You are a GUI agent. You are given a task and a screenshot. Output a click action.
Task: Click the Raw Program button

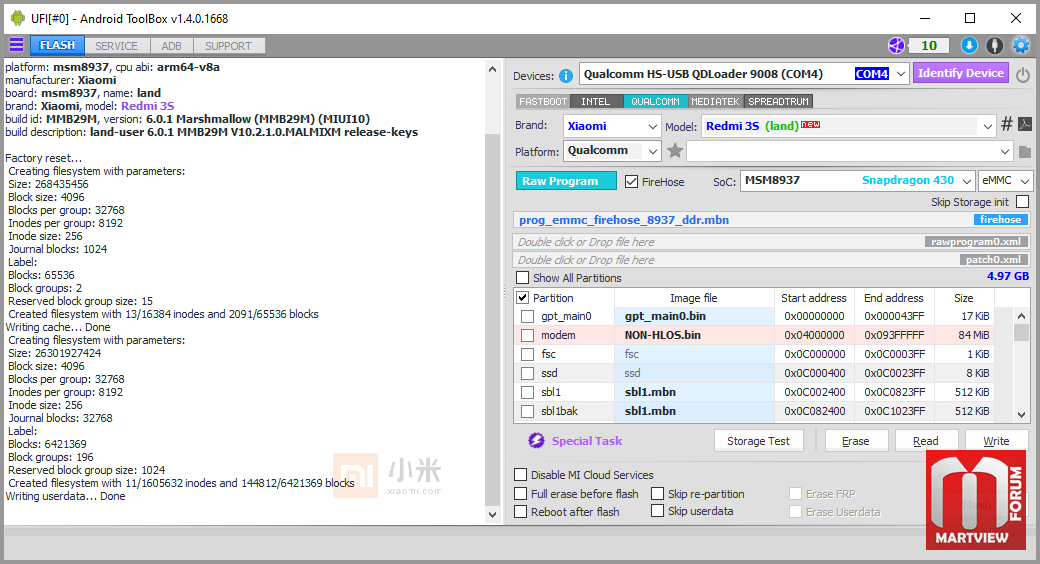(x=566, y=181)
